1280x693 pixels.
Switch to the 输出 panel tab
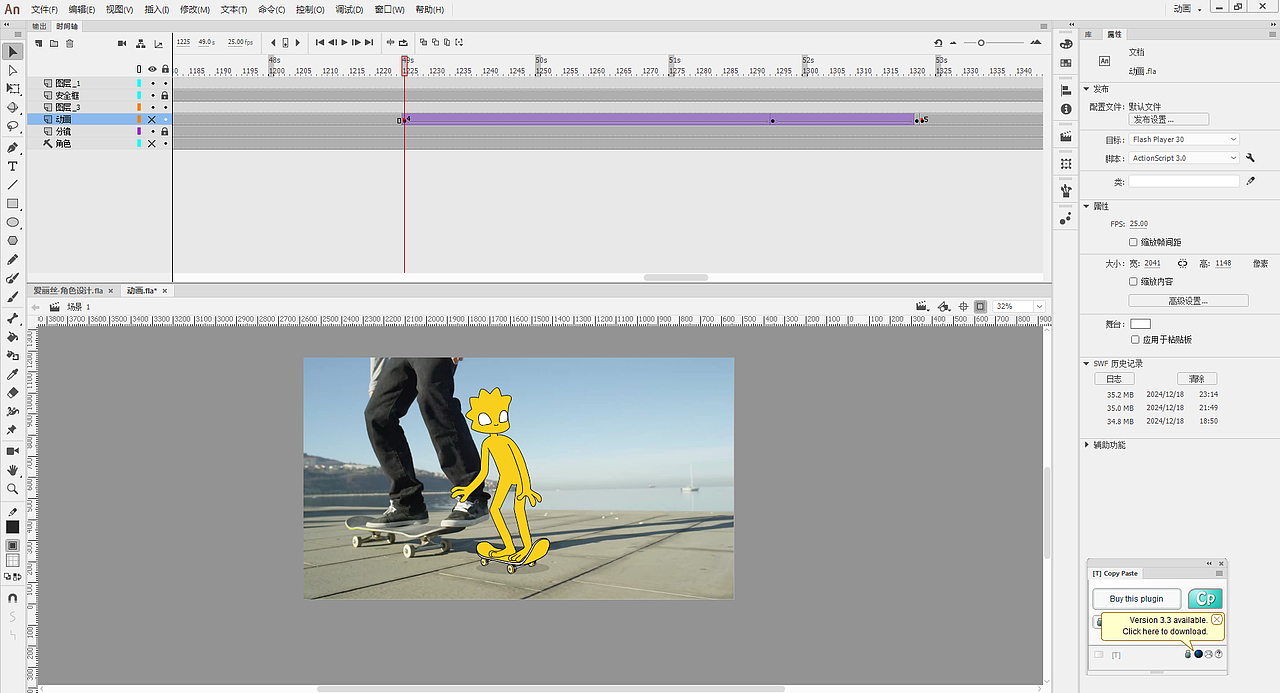click(39, 26)
